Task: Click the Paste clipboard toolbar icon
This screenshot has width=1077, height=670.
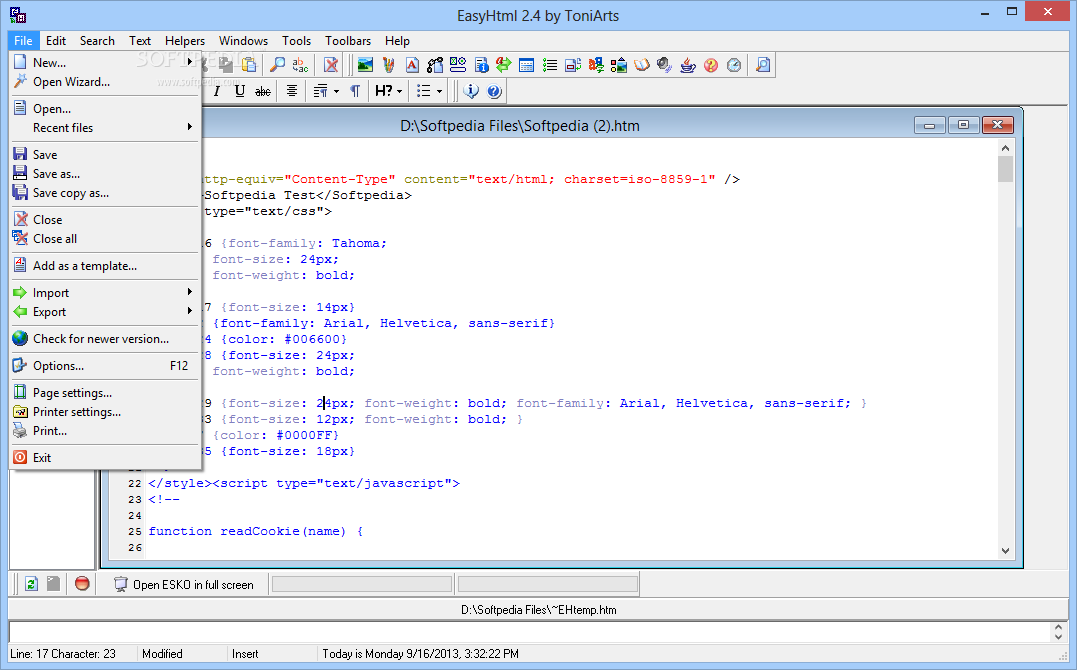Action: (249, 65)
